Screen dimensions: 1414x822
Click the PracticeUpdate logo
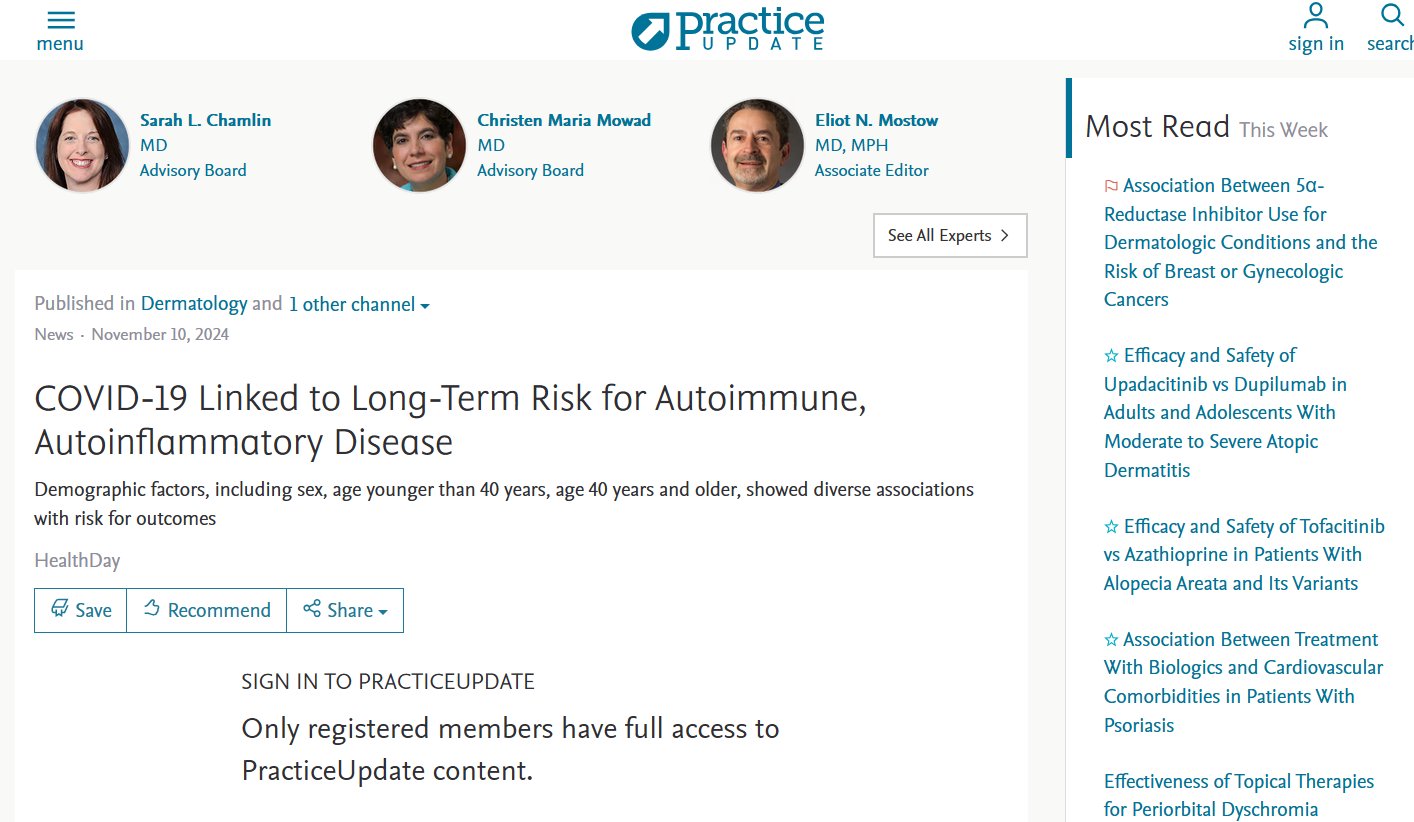[x=727, y=29]
